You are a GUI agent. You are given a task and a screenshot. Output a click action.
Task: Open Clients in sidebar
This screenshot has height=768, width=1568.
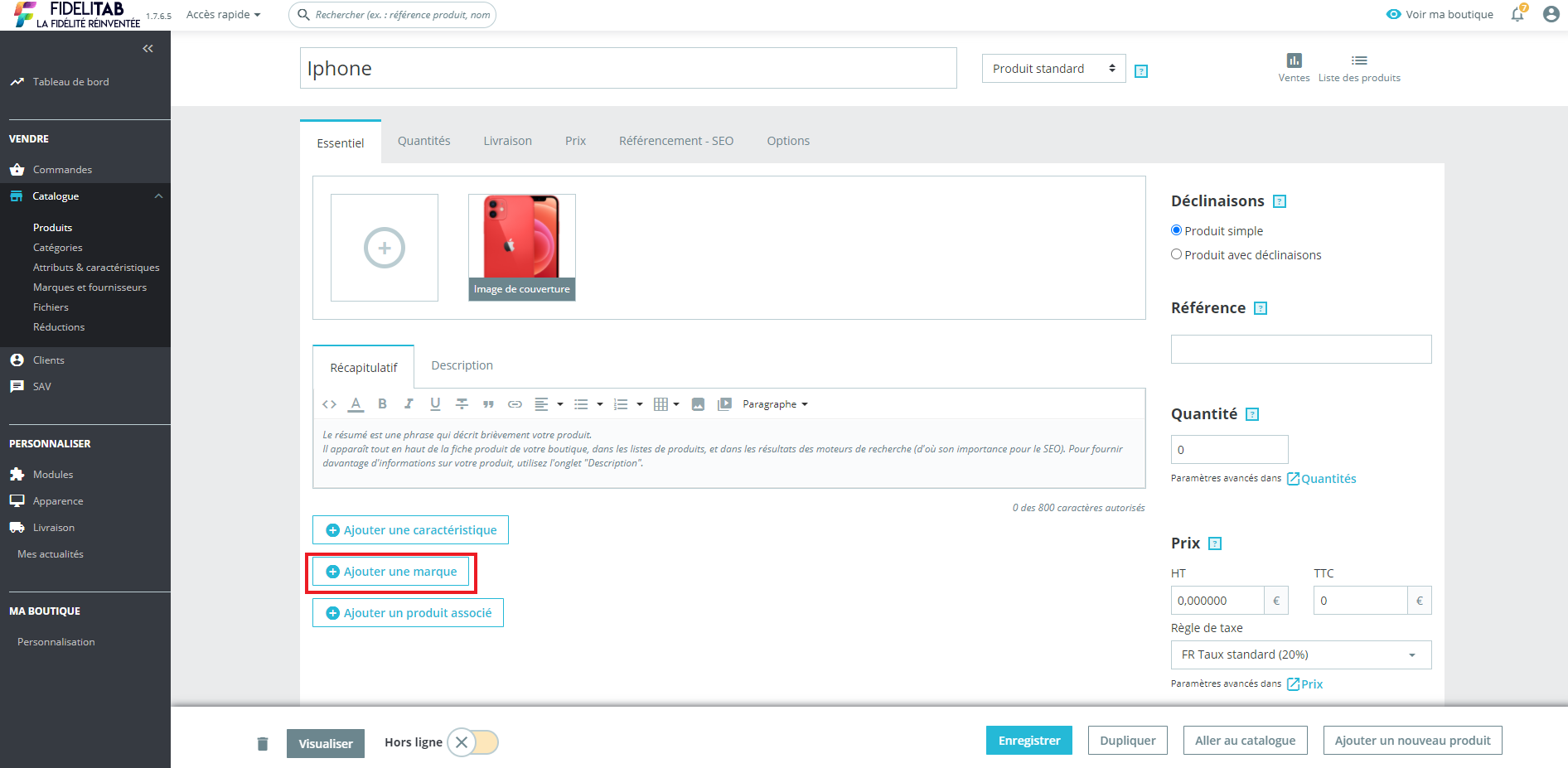(48, 360)
